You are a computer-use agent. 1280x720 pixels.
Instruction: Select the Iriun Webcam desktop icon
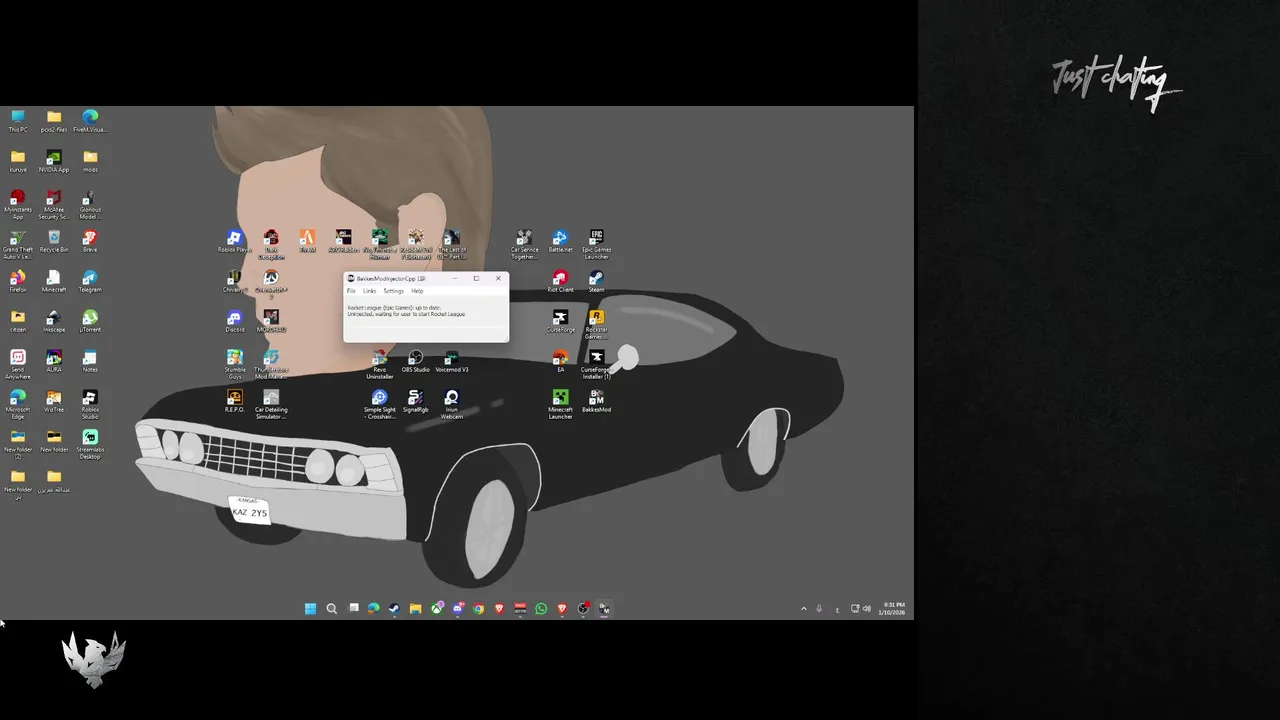451,404
